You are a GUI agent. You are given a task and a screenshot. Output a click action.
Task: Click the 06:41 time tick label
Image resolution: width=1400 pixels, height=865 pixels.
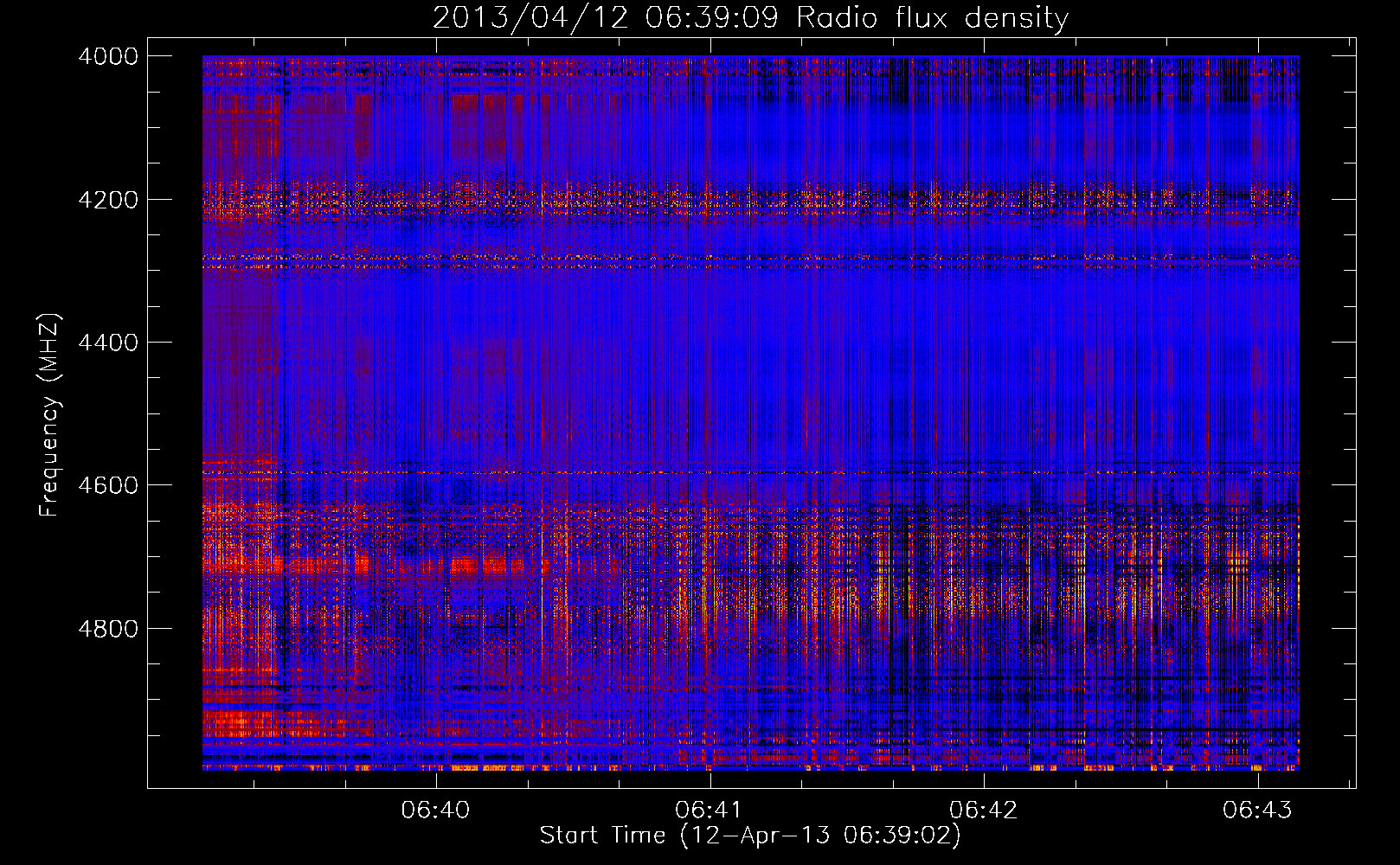pos(710,810)
